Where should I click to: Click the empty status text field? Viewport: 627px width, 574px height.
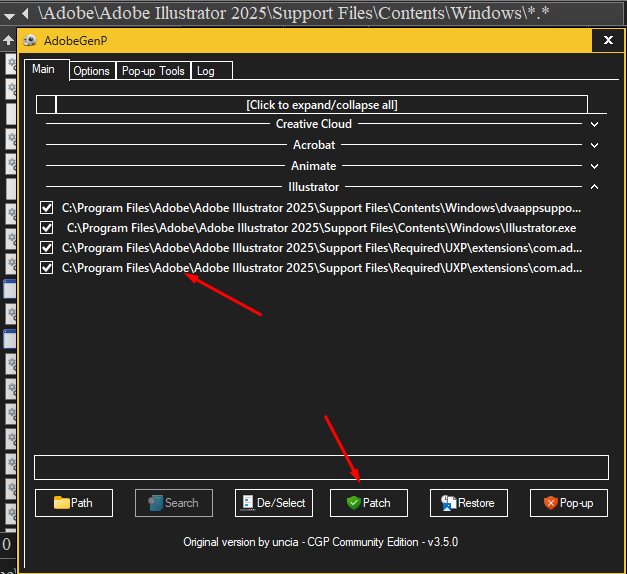[321, 467]
